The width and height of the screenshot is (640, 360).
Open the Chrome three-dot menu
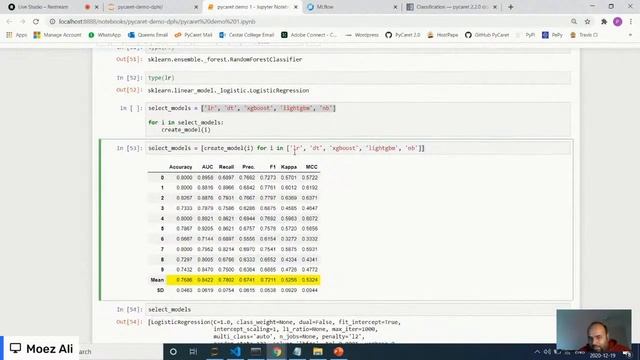[x=631, y=21]
